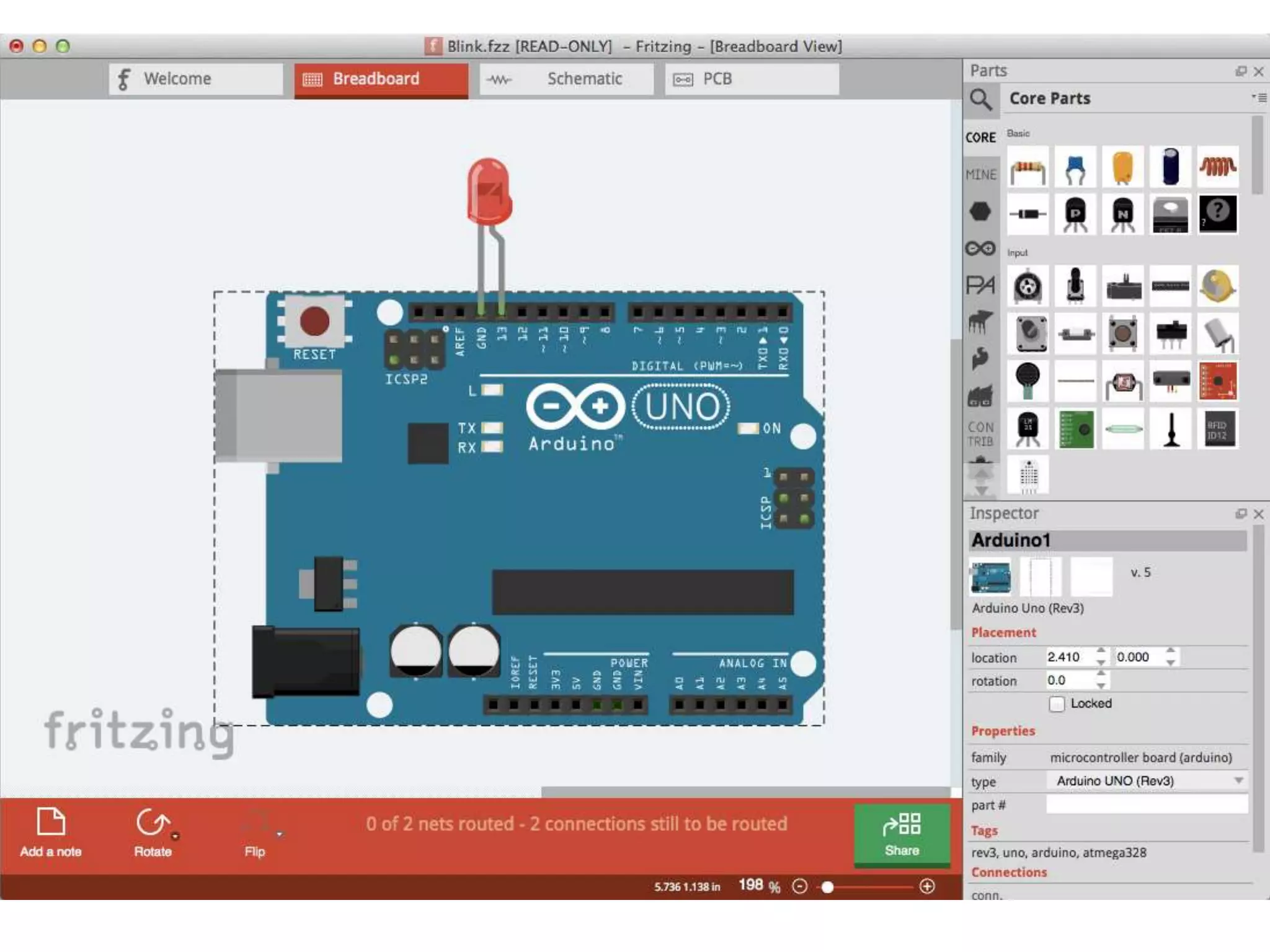The height and width of the screenshot is (952, 1270).
Task: Open the MINE parts bin
Action: (x=980, y=175)
